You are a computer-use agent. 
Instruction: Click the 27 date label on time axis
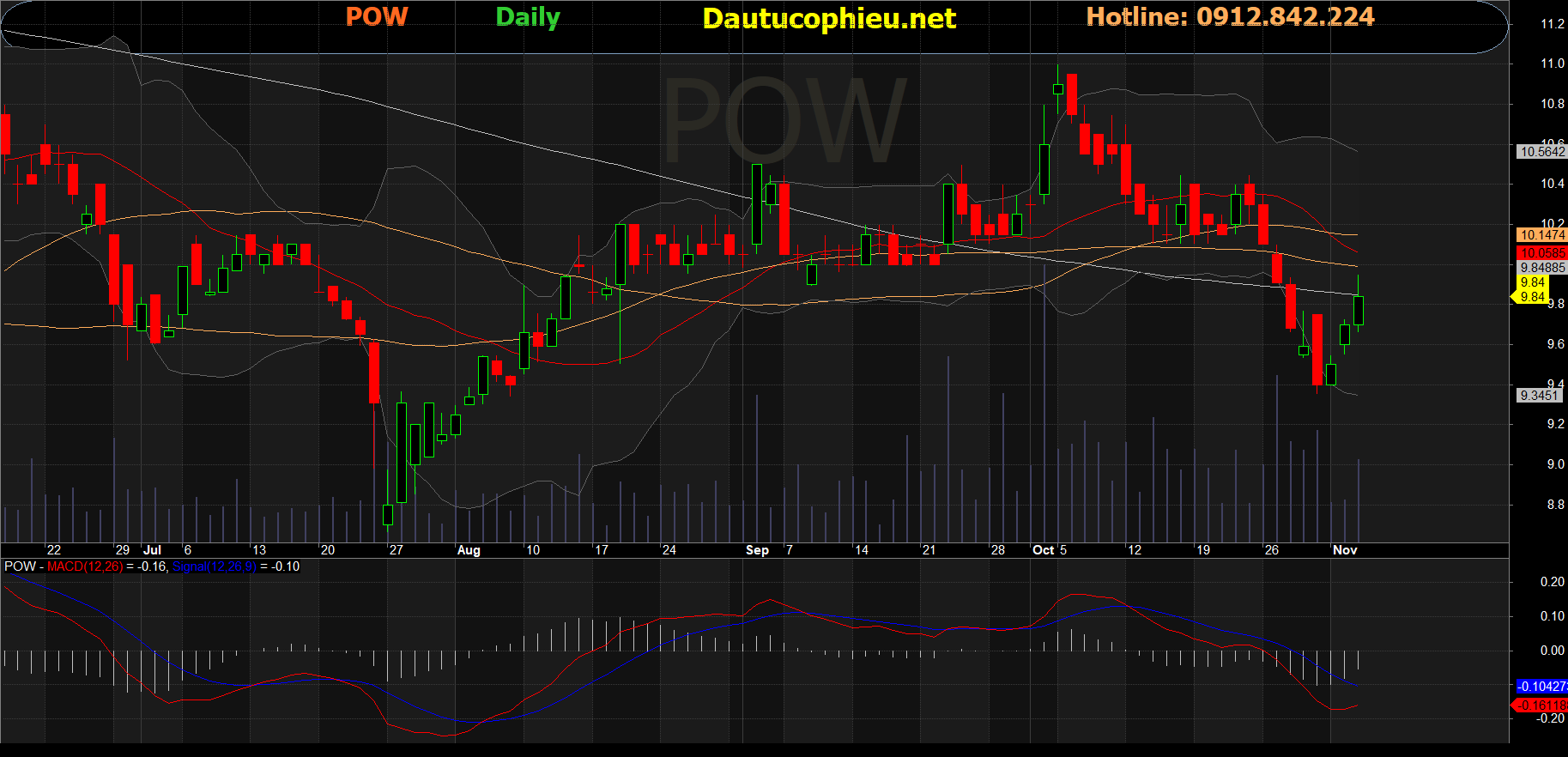(397, 550)
